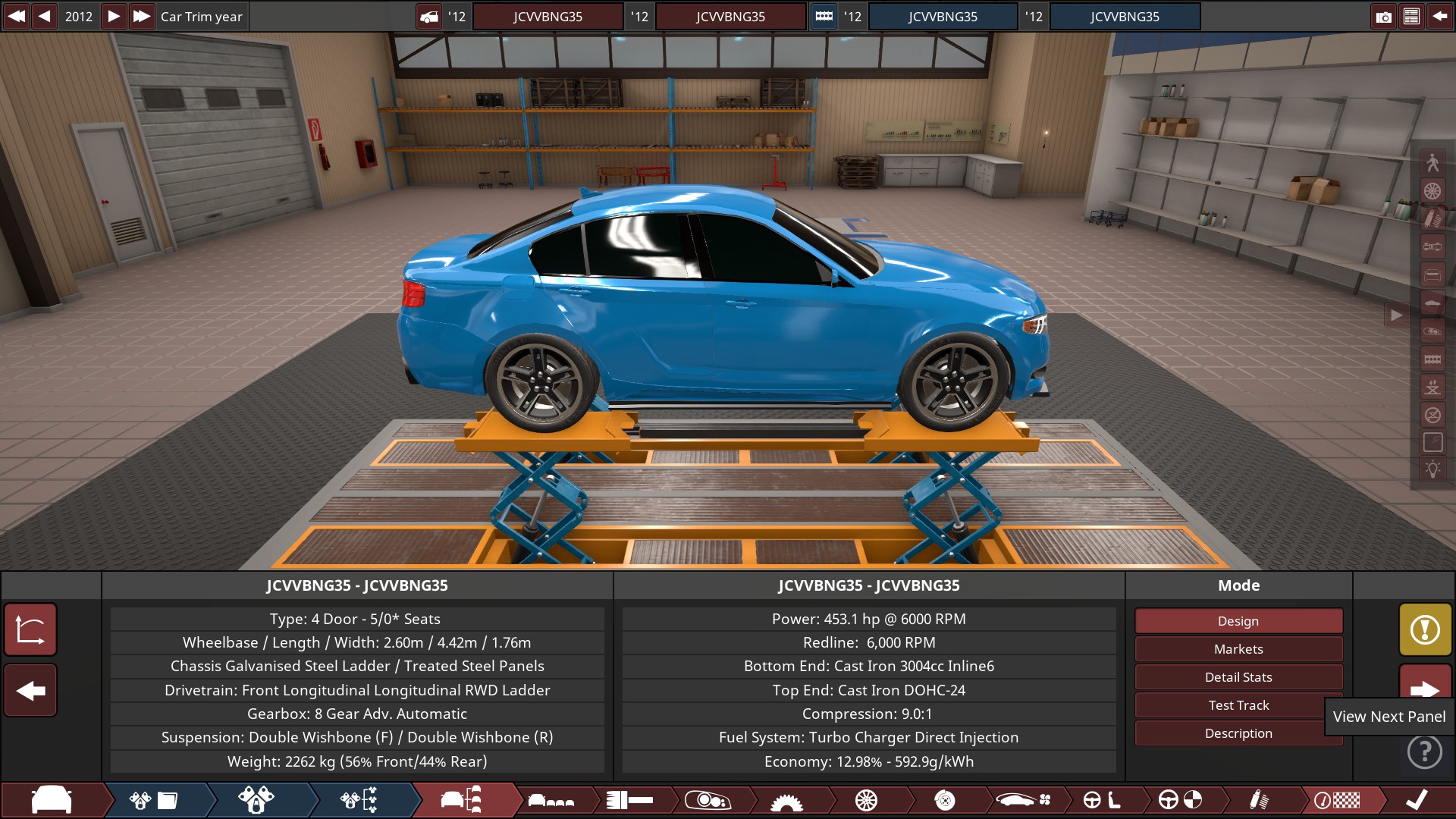This screenshot has height=819, width=1456.
Task: Select the Markets mode button
Action: 1238,649
